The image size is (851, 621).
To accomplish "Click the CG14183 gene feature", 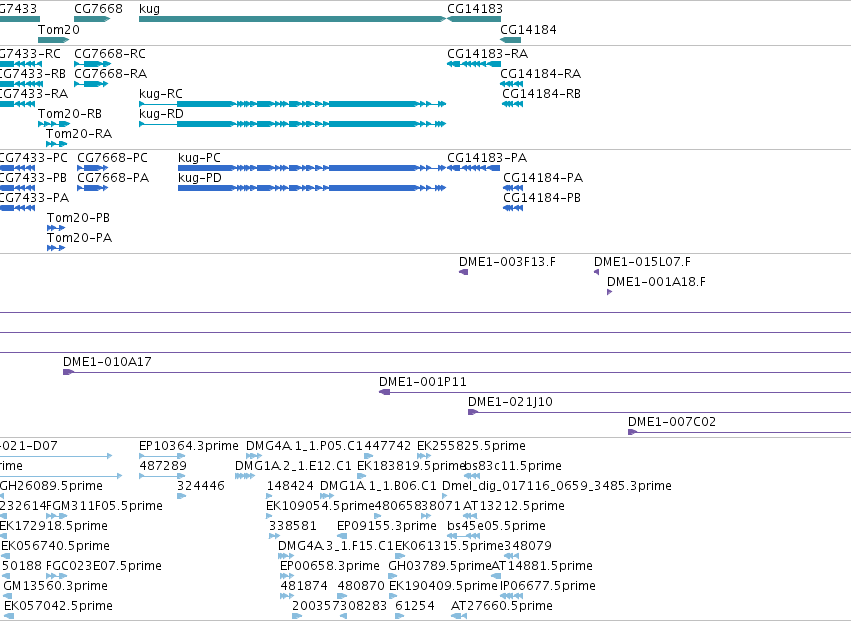I will coord(474,19).
